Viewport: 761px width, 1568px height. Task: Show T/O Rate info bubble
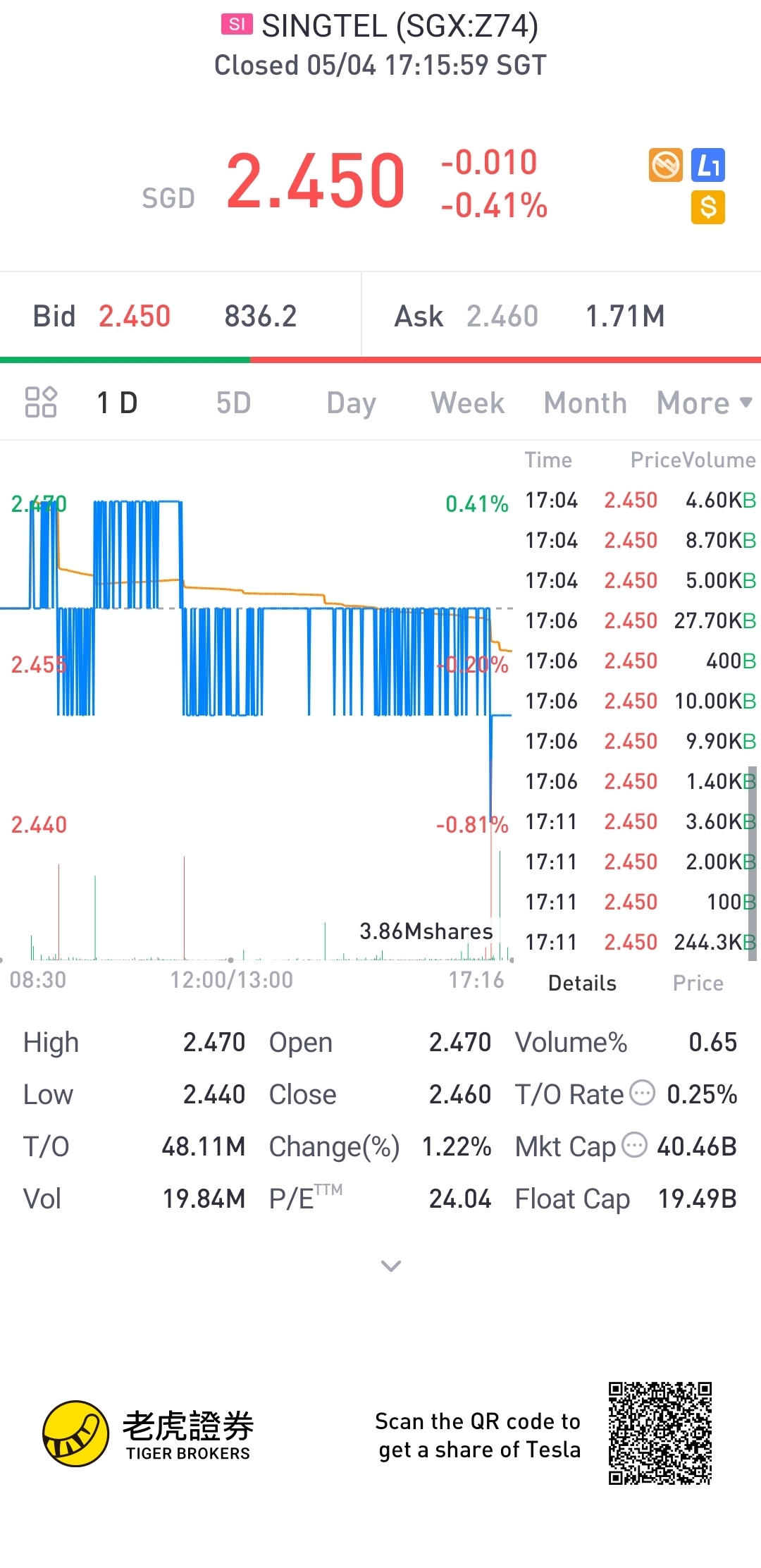click(642, 1093)
